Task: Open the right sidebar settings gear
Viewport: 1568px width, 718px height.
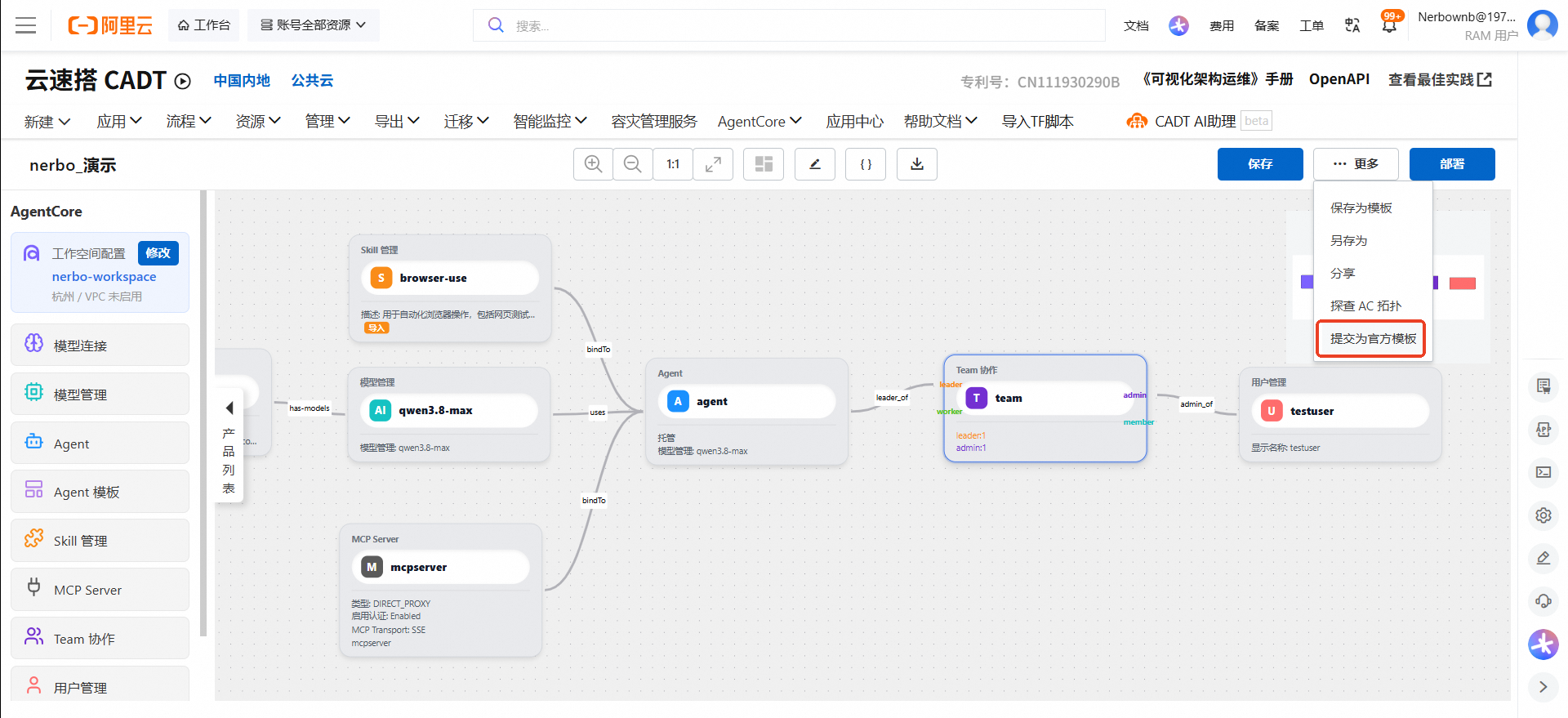Action: (1543, 515)
